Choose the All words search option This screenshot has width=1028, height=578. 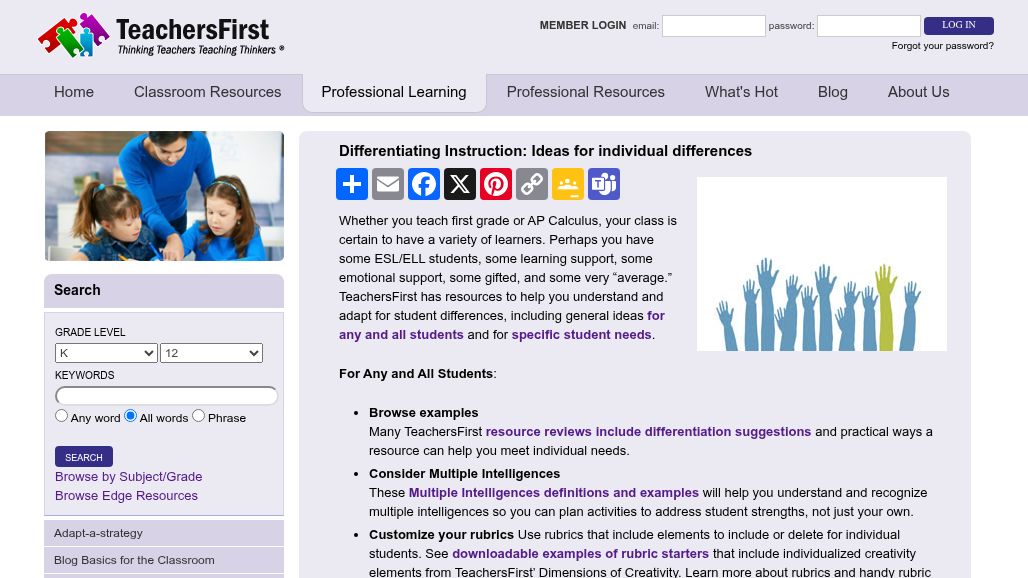[131, 416]
